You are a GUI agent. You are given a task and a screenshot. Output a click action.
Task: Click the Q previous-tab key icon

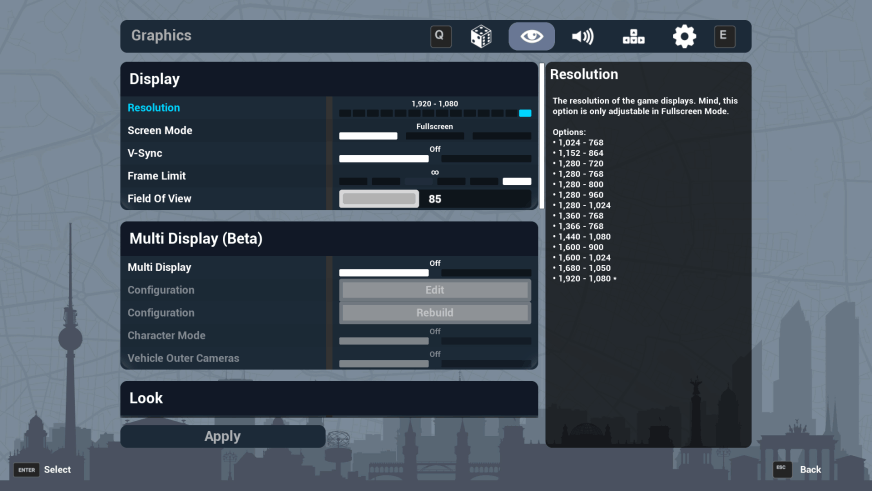440,37
